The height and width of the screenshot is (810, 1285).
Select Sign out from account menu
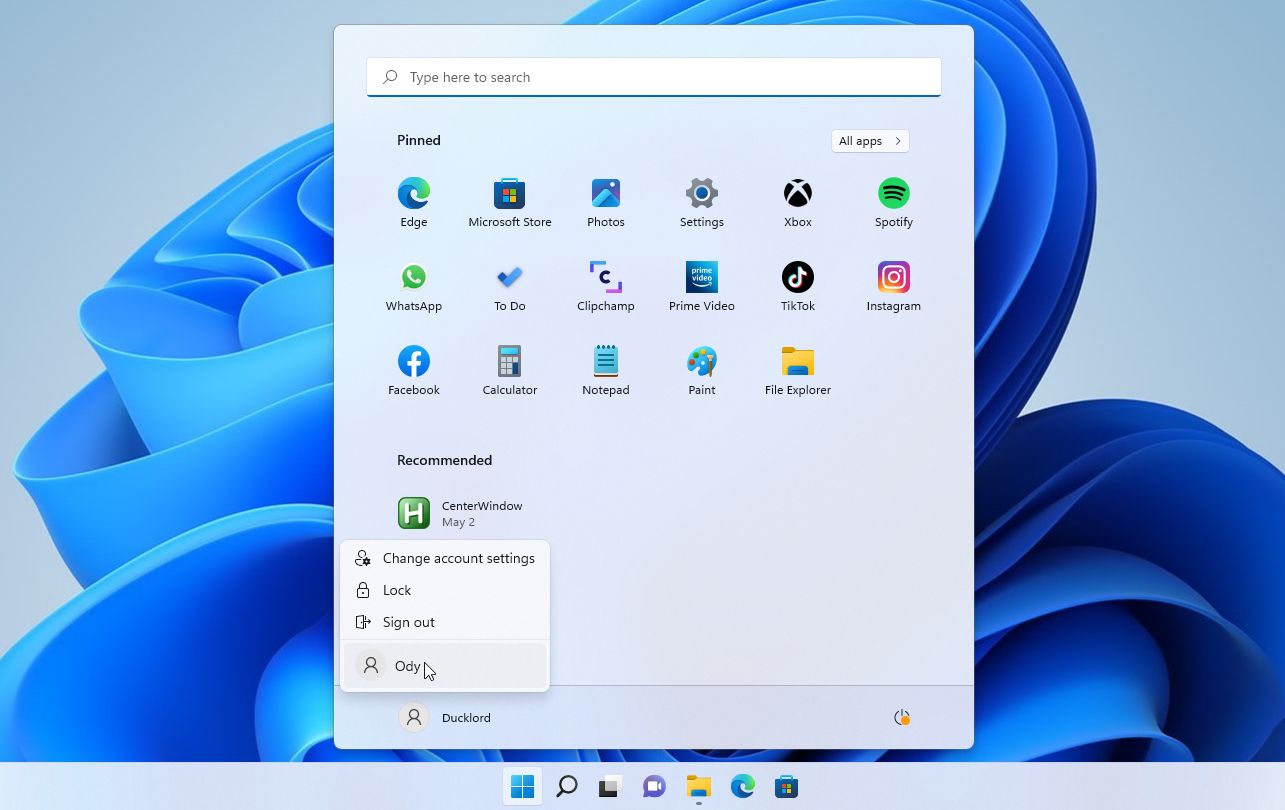(445, 622)
